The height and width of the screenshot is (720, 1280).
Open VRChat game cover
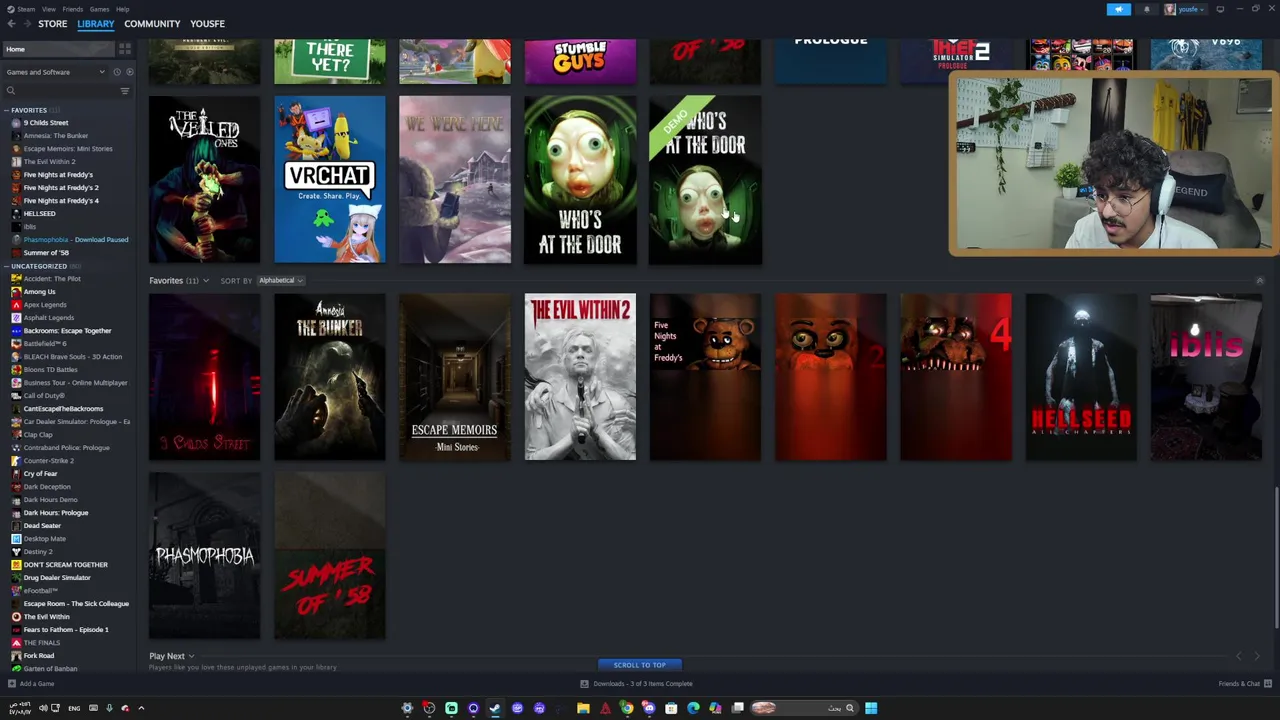point(329,180)
